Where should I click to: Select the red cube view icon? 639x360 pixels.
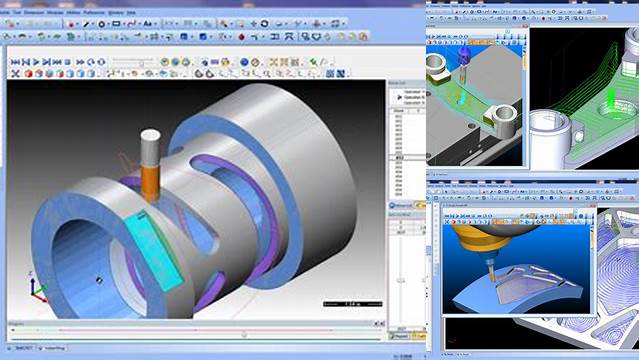coord(28,74)
